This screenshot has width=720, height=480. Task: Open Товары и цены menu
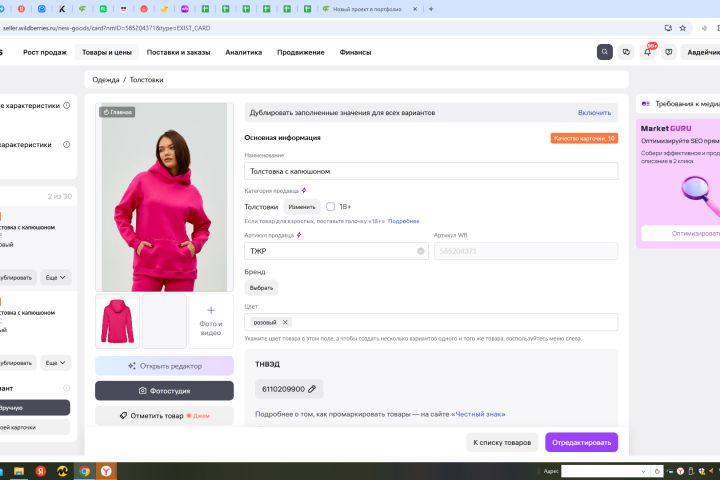click(107, 52)
